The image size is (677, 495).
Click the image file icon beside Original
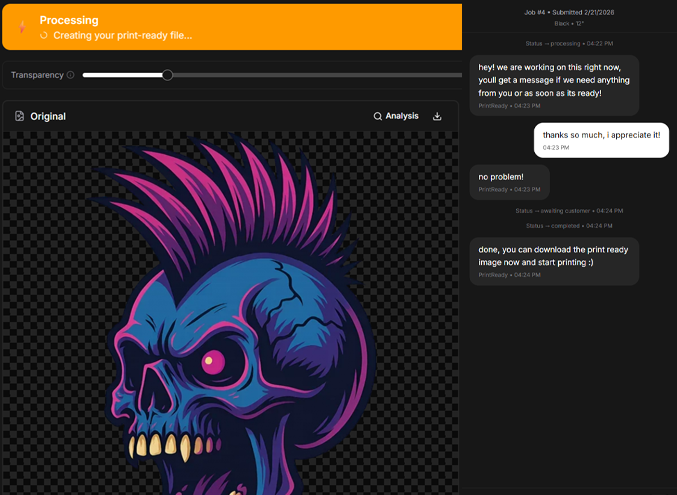coord(19,116)
